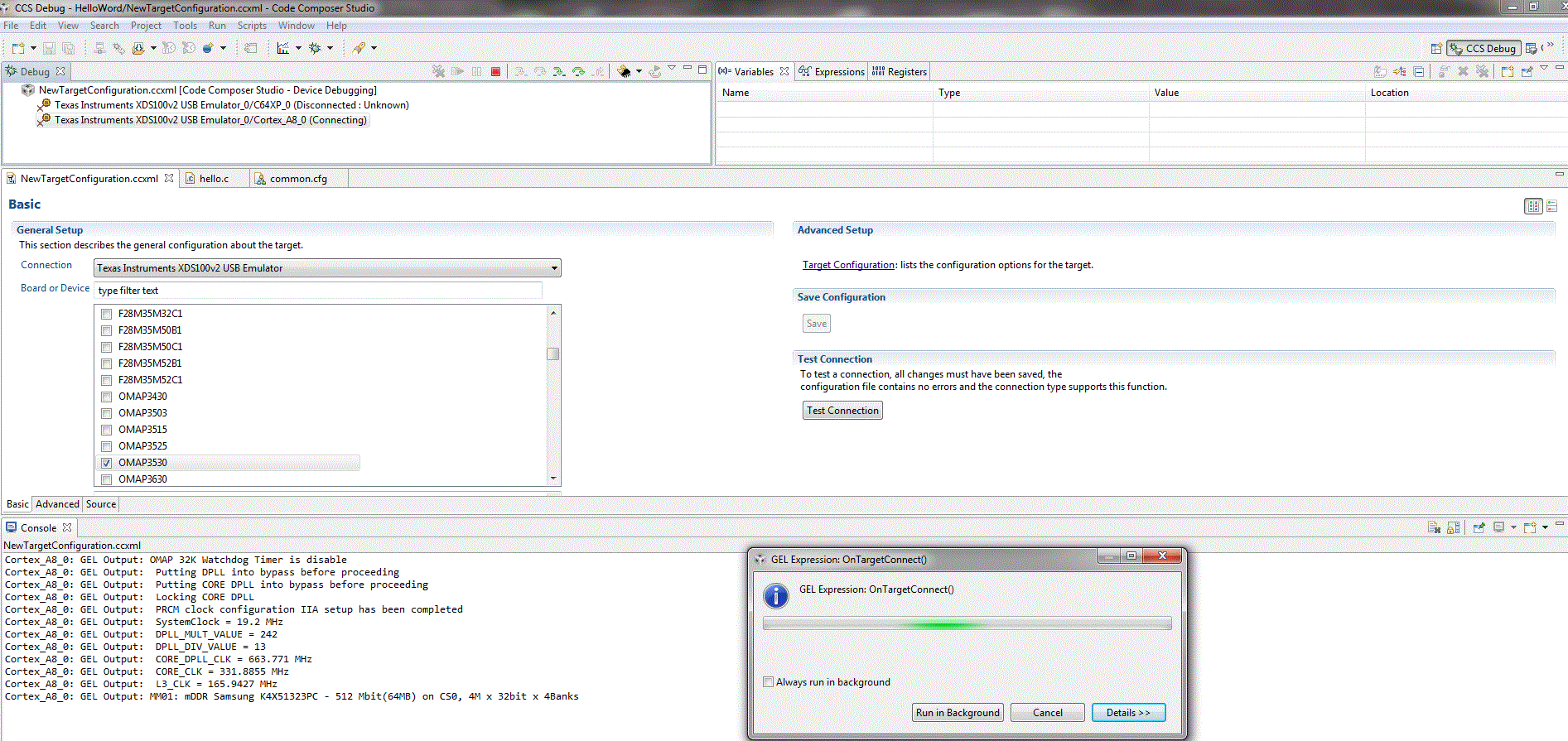Click the red Terminate button in Debug view
Screen dimensions: 1568x741
(495, 72)
